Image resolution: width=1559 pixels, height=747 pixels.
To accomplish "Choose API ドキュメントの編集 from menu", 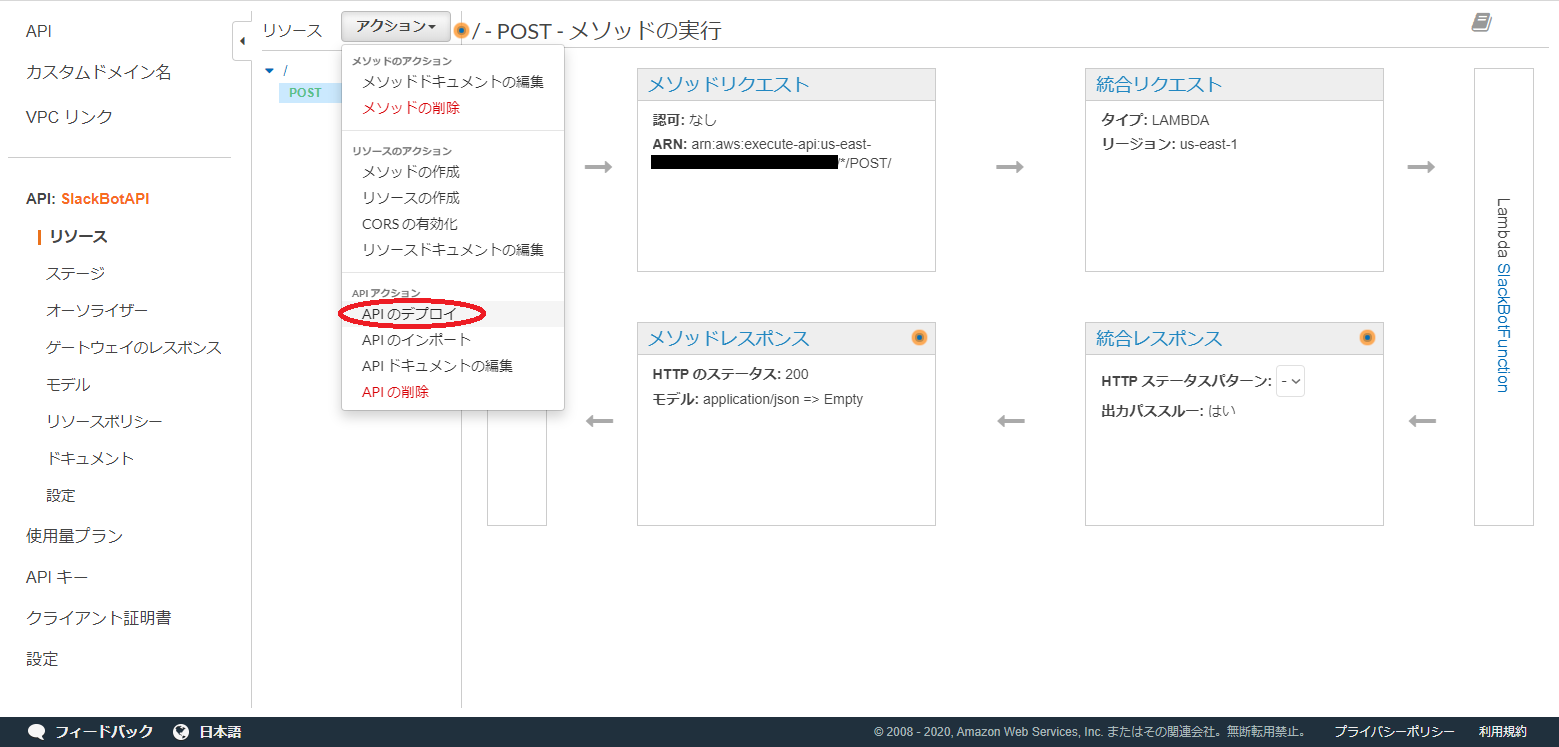I will (453, 366).
